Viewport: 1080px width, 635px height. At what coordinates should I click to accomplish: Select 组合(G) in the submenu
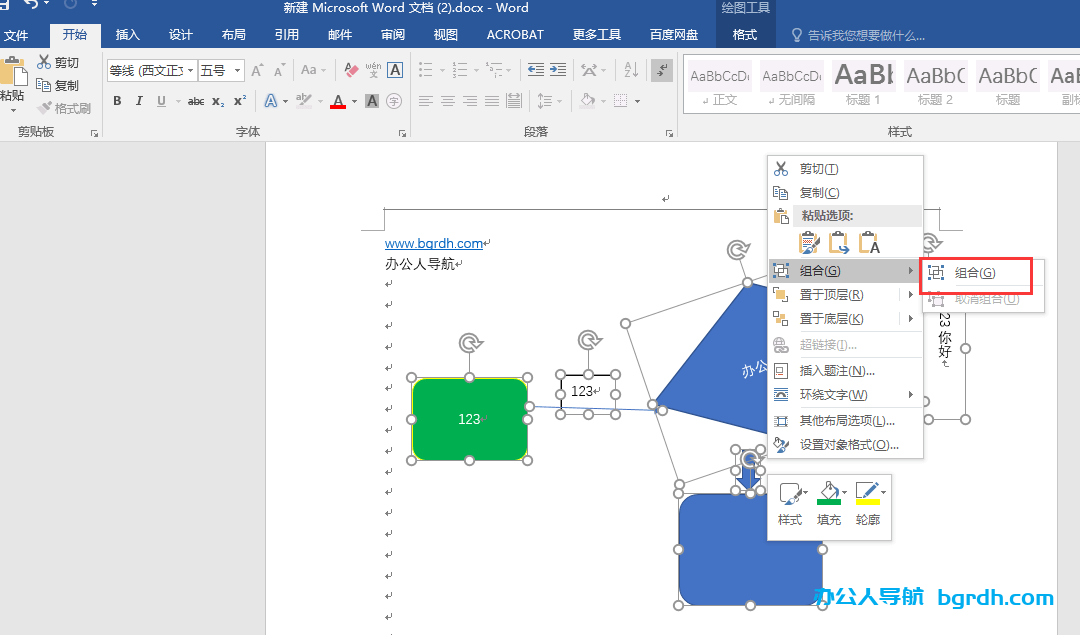pyautogui.click(x=974, y=273)
